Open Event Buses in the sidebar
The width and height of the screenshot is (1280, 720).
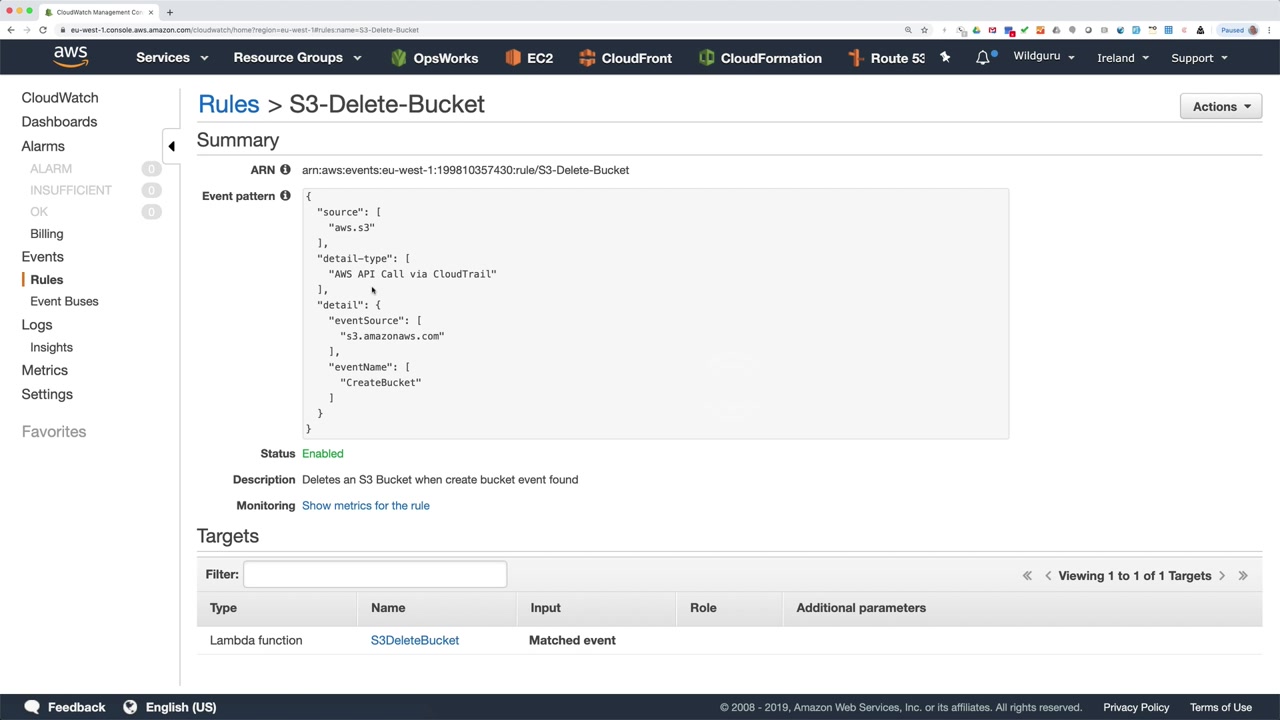[x=64, y=301]
